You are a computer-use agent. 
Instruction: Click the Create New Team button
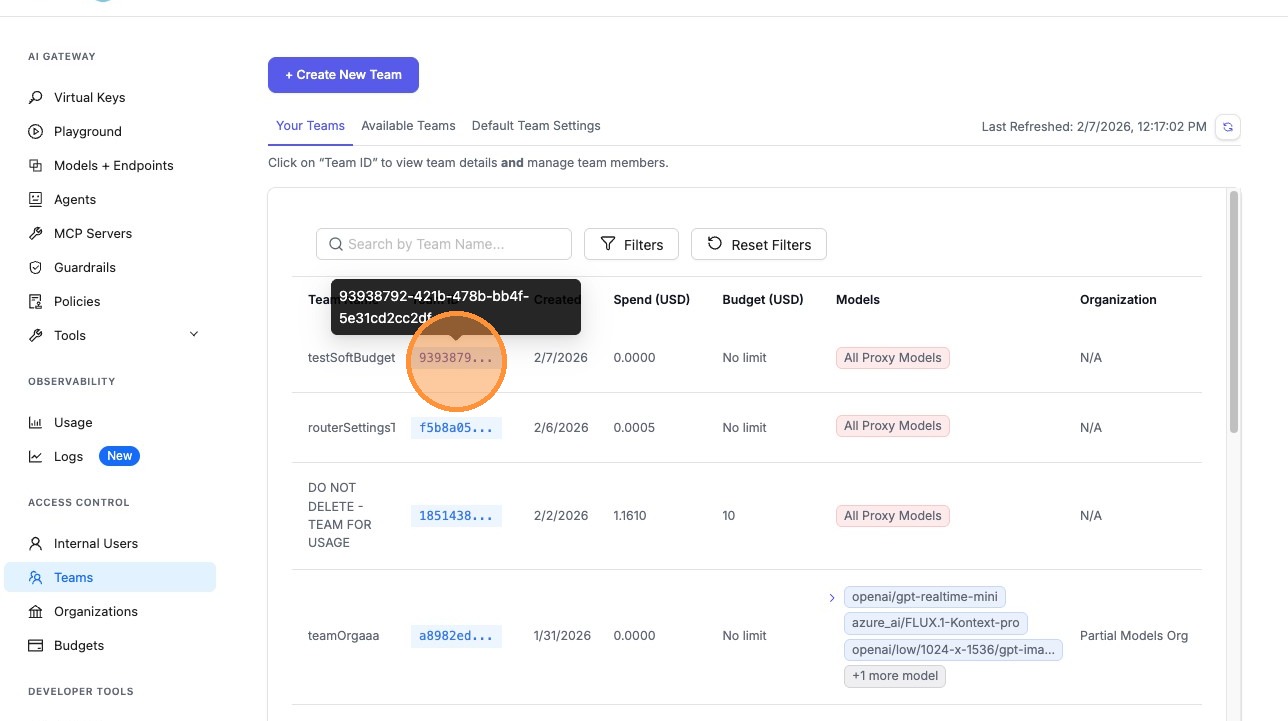click(343, 75)
